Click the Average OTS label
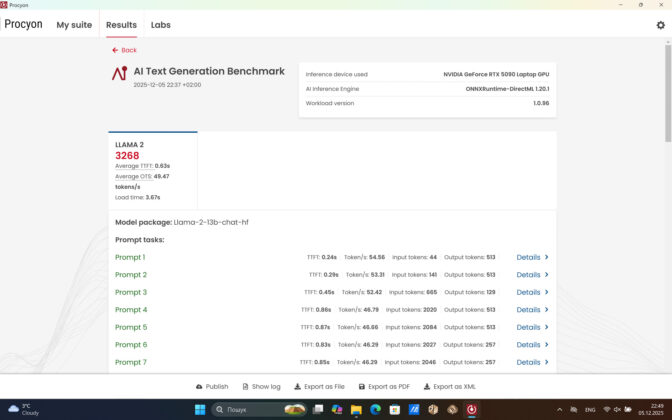The image size is (672, 420). (x=134, y=177)
